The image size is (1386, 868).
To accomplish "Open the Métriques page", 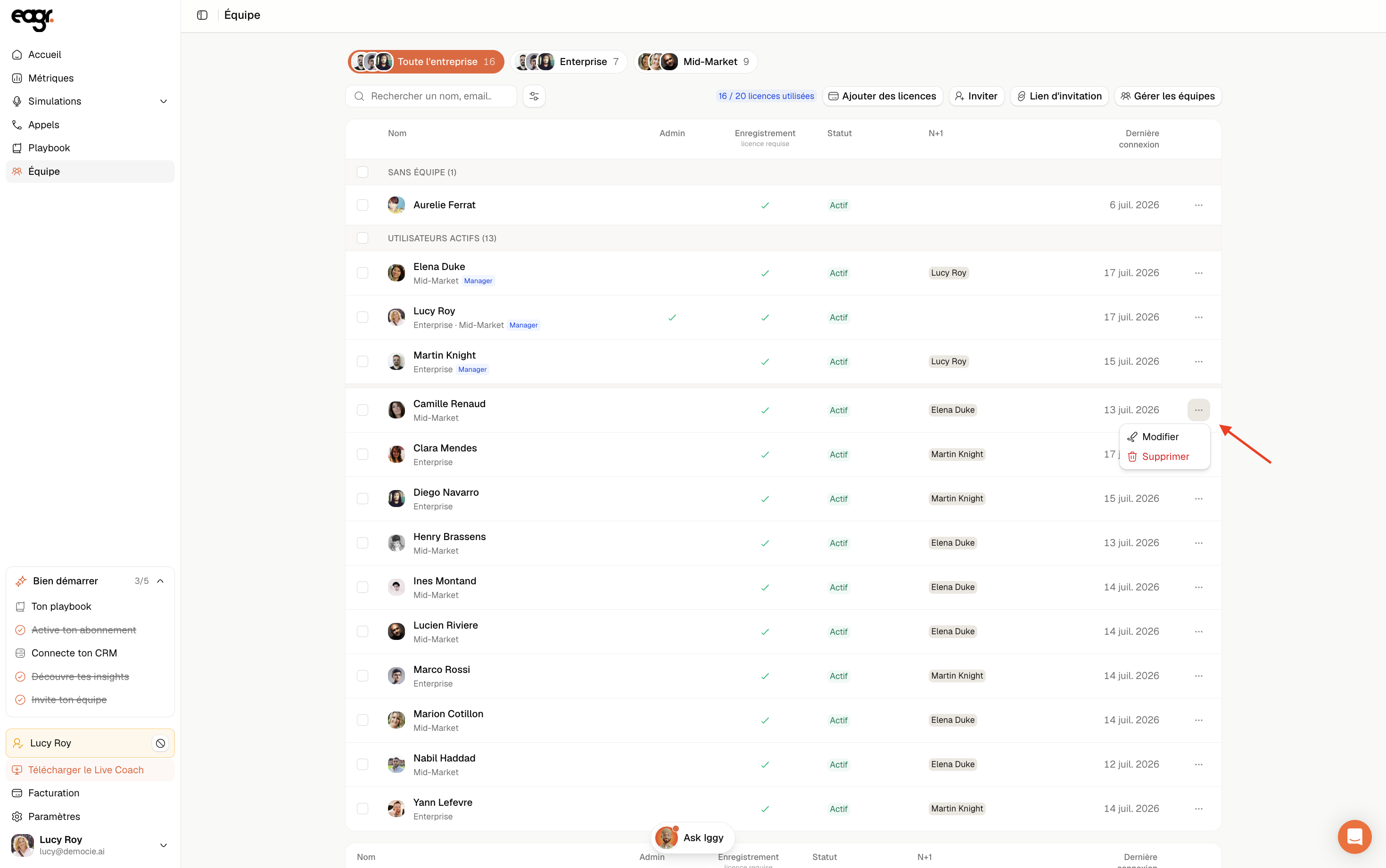I will click(90, 78).
